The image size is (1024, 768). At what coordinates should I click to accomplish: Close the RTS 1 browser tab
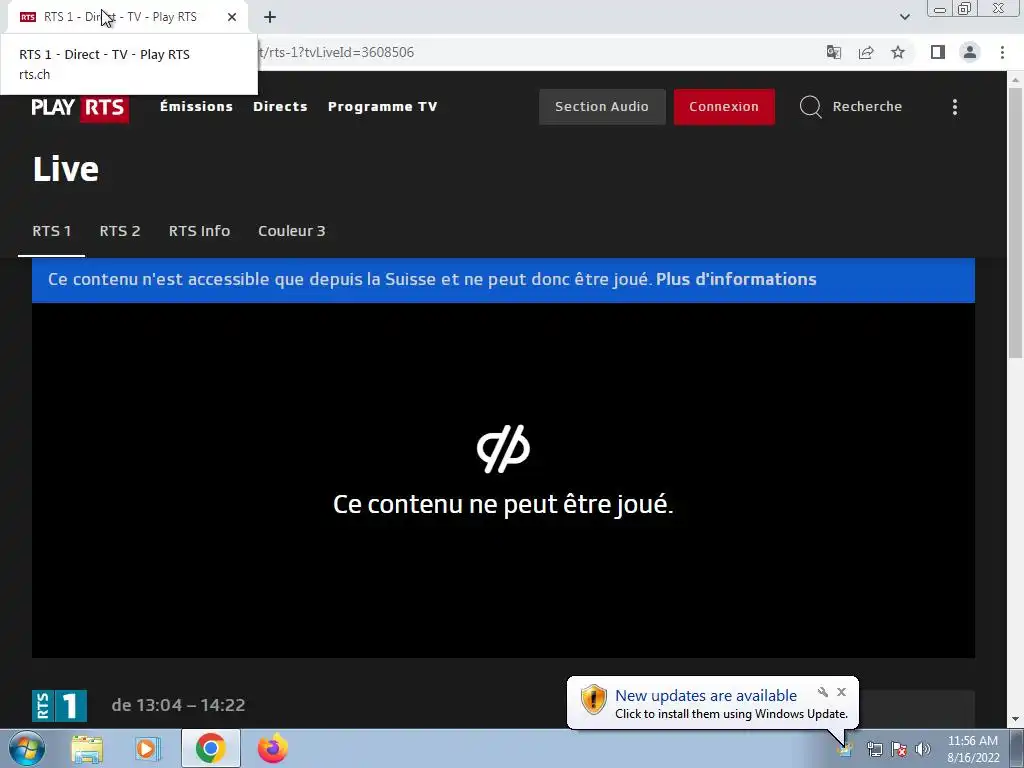pyautogui.click(x=232, y=17)
